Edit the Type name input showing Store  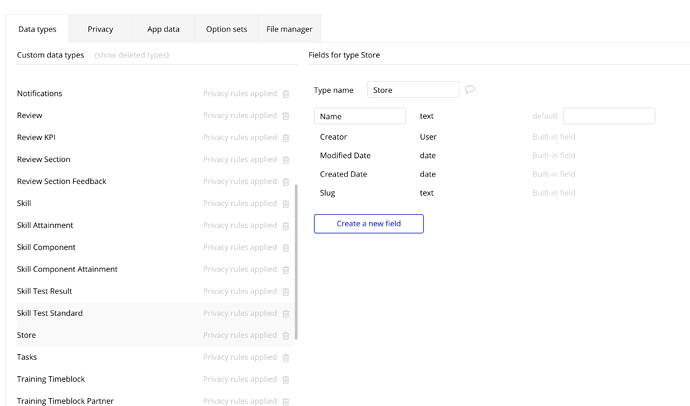point(413,90)
